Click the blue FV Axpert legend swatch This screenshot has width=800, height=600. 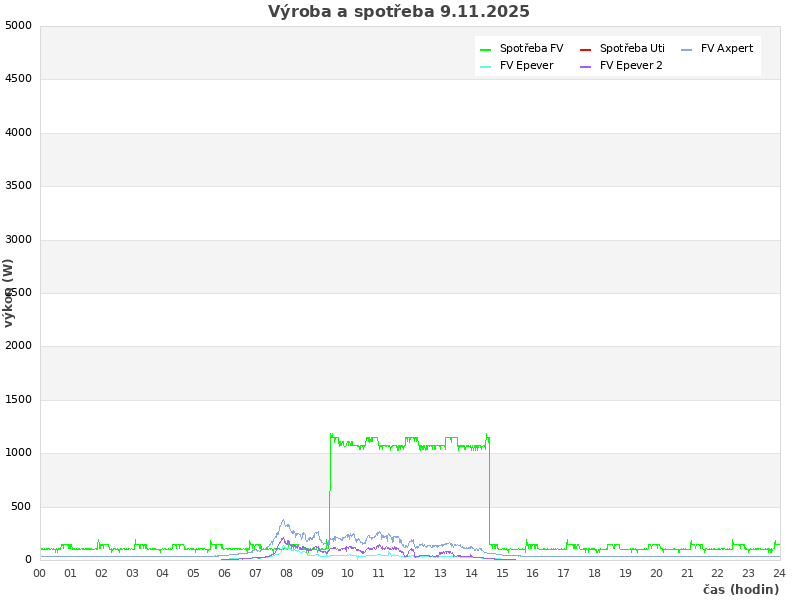coord(686,49)
